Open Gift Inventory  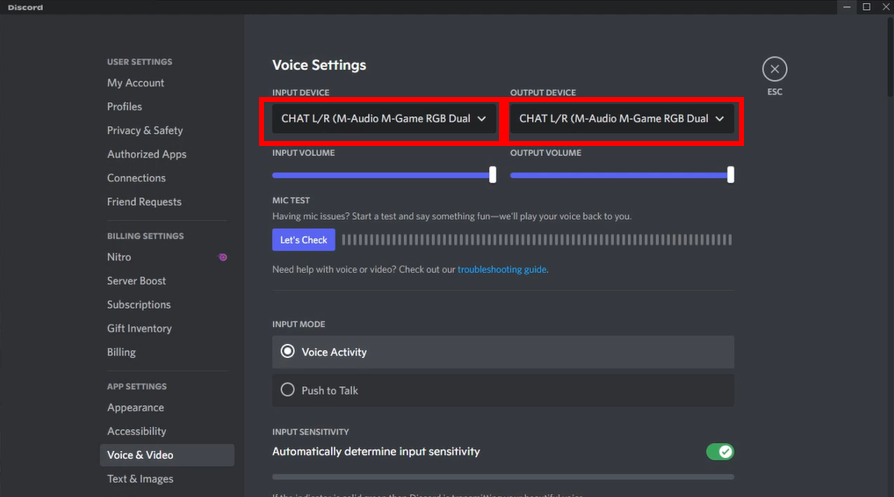tap(139, 328)
